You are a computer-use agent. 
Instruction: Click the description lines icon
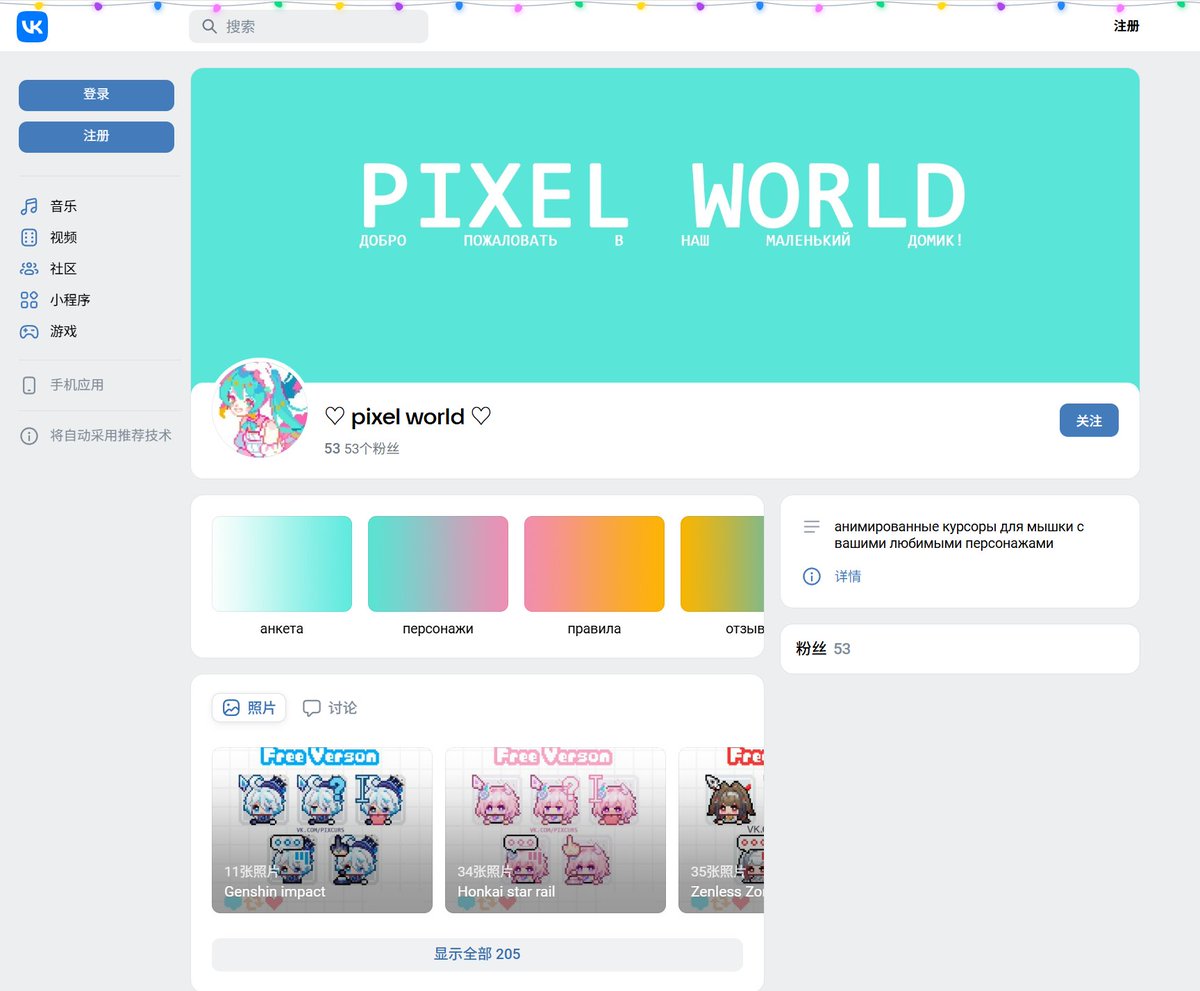(812, 526)
